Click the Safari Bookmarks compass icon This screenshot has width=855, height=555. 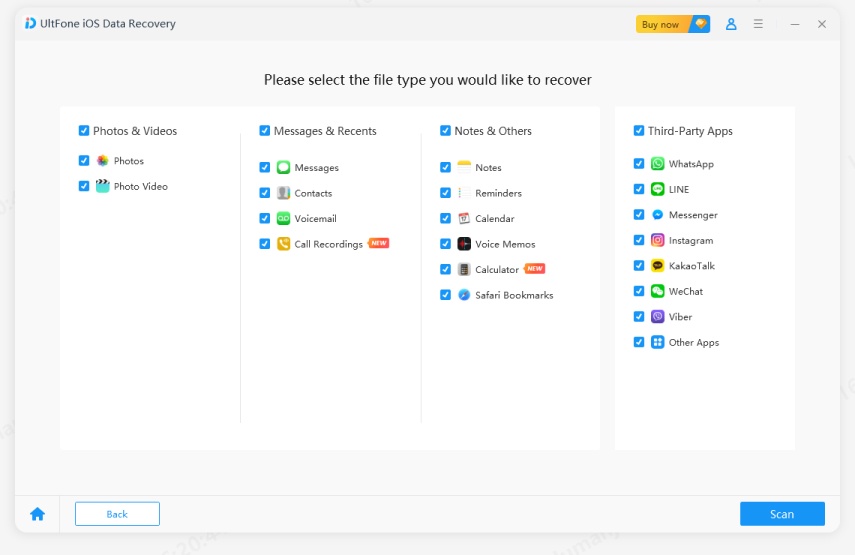tap(464, 295)
